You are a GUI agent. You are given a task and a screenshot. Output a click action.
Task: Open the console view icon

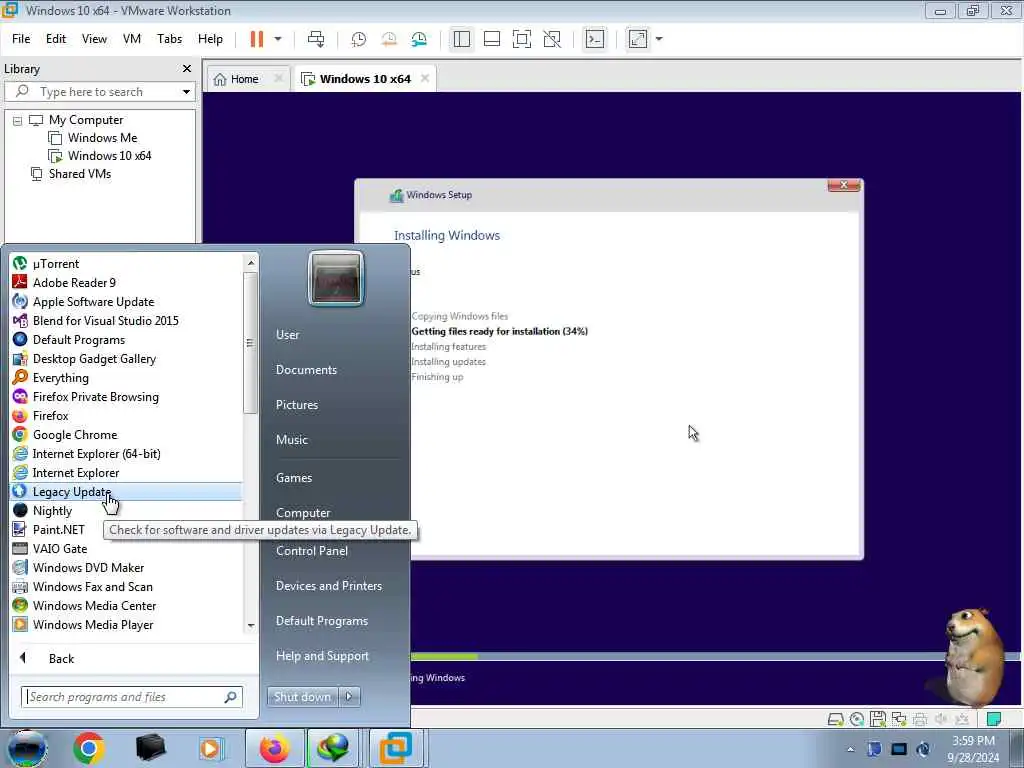click(594, 39)
